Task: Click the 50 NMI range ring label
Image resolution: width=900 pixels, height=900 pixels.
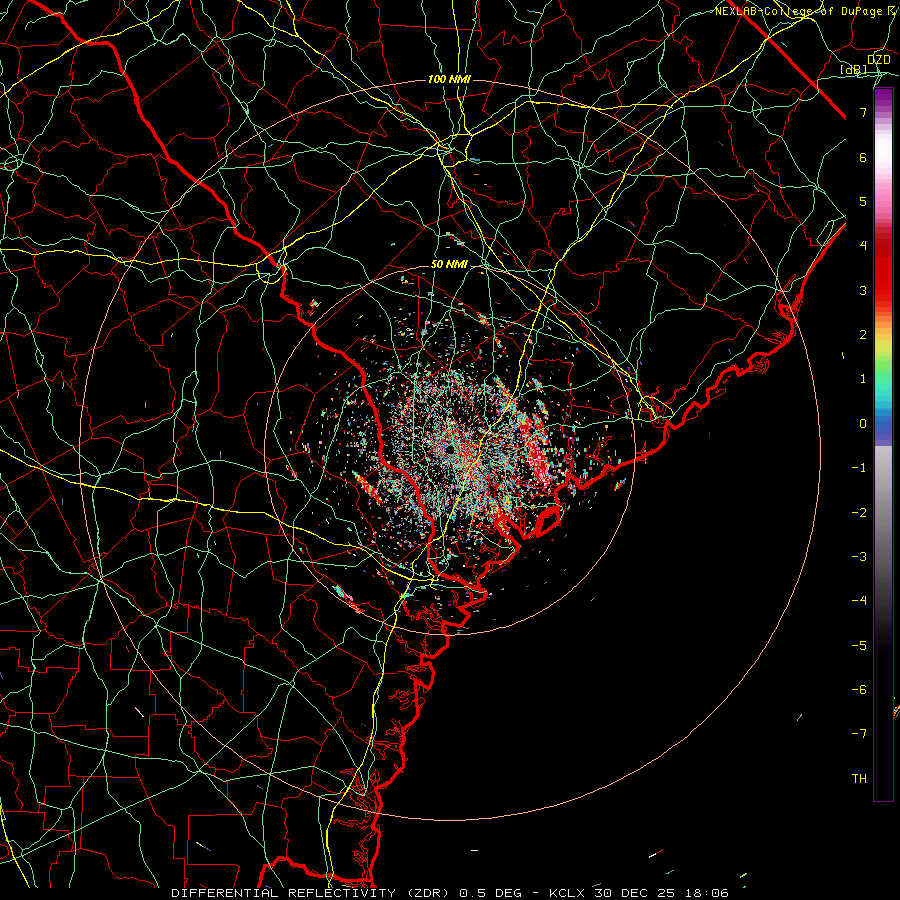Action: pyautogui.click(x=449, y=265)
